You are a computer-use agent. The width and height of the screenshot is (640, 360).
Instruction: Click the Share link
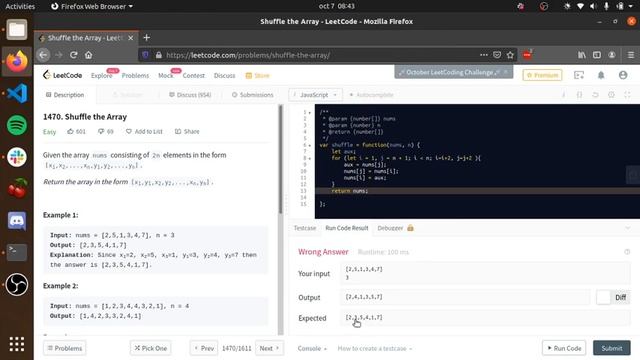click(x=187, y=131)
